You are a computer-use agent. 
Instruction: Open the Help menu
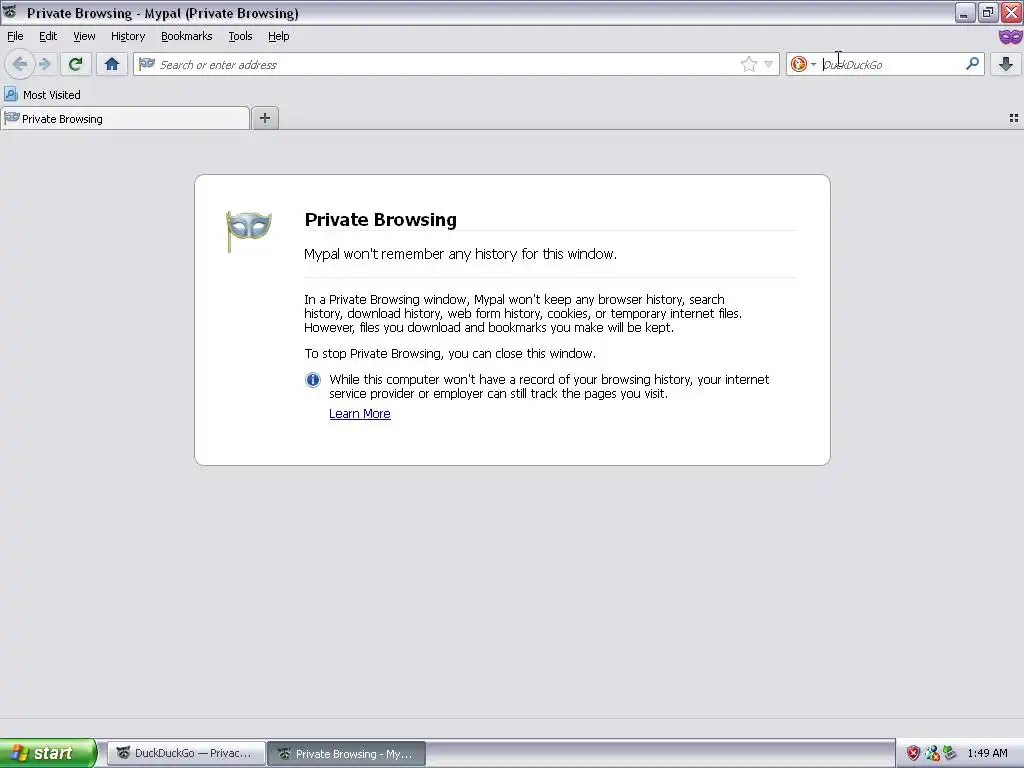tap(278, 37)
